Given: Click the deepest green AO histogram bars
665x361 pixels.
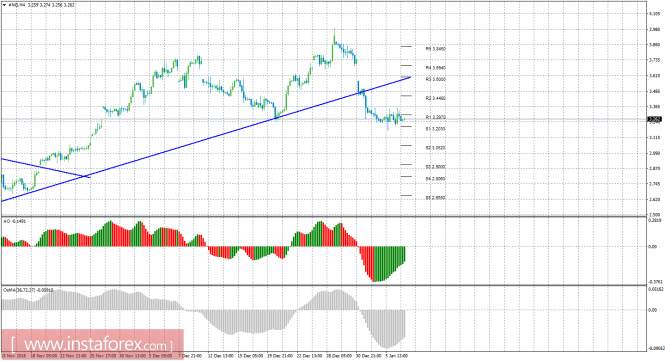Looking at the screenshot, I should pos(378,264).
